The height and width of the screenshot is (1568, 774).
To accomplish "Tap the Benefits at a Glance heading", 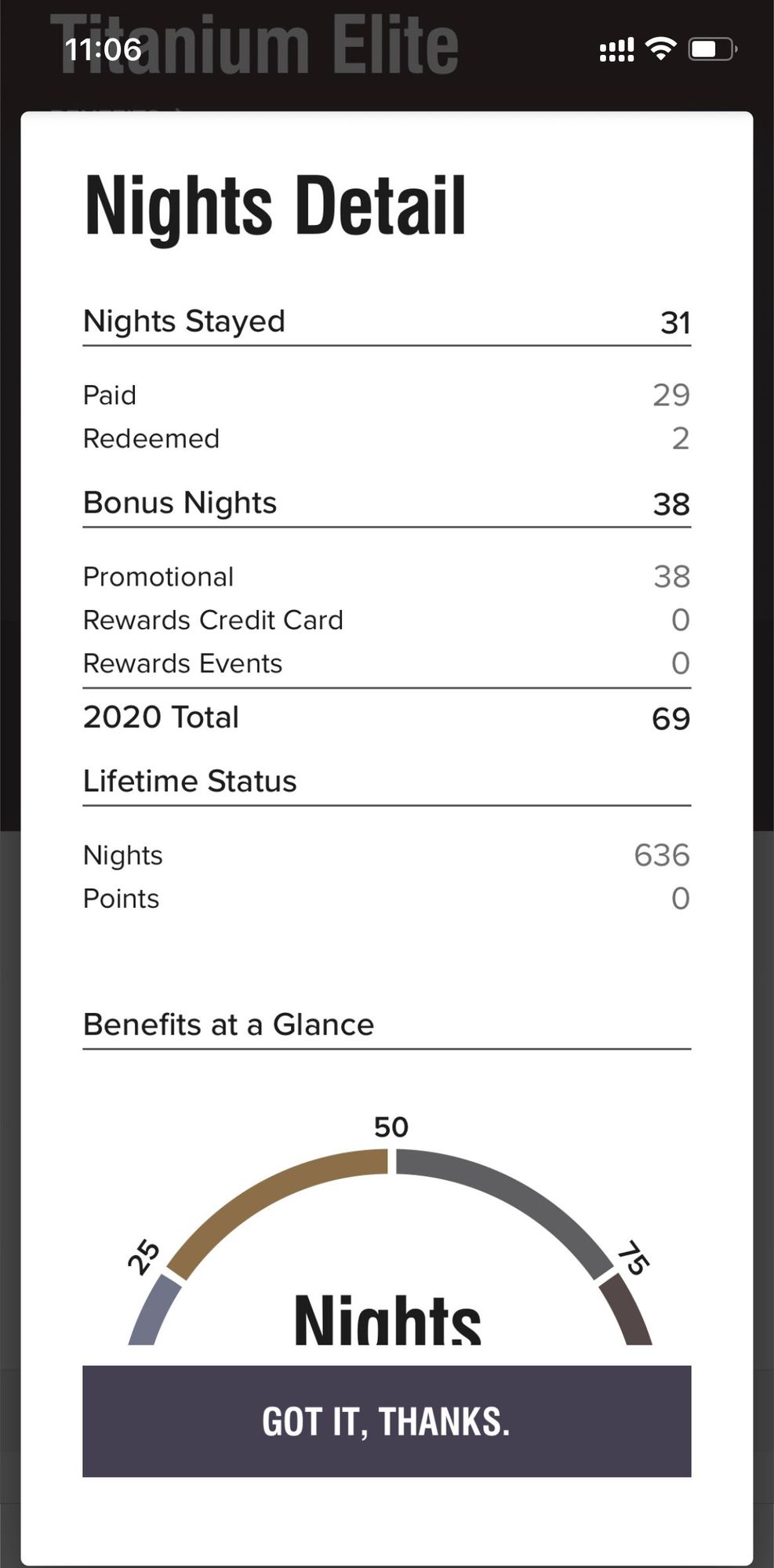I will pos(229,1025).
